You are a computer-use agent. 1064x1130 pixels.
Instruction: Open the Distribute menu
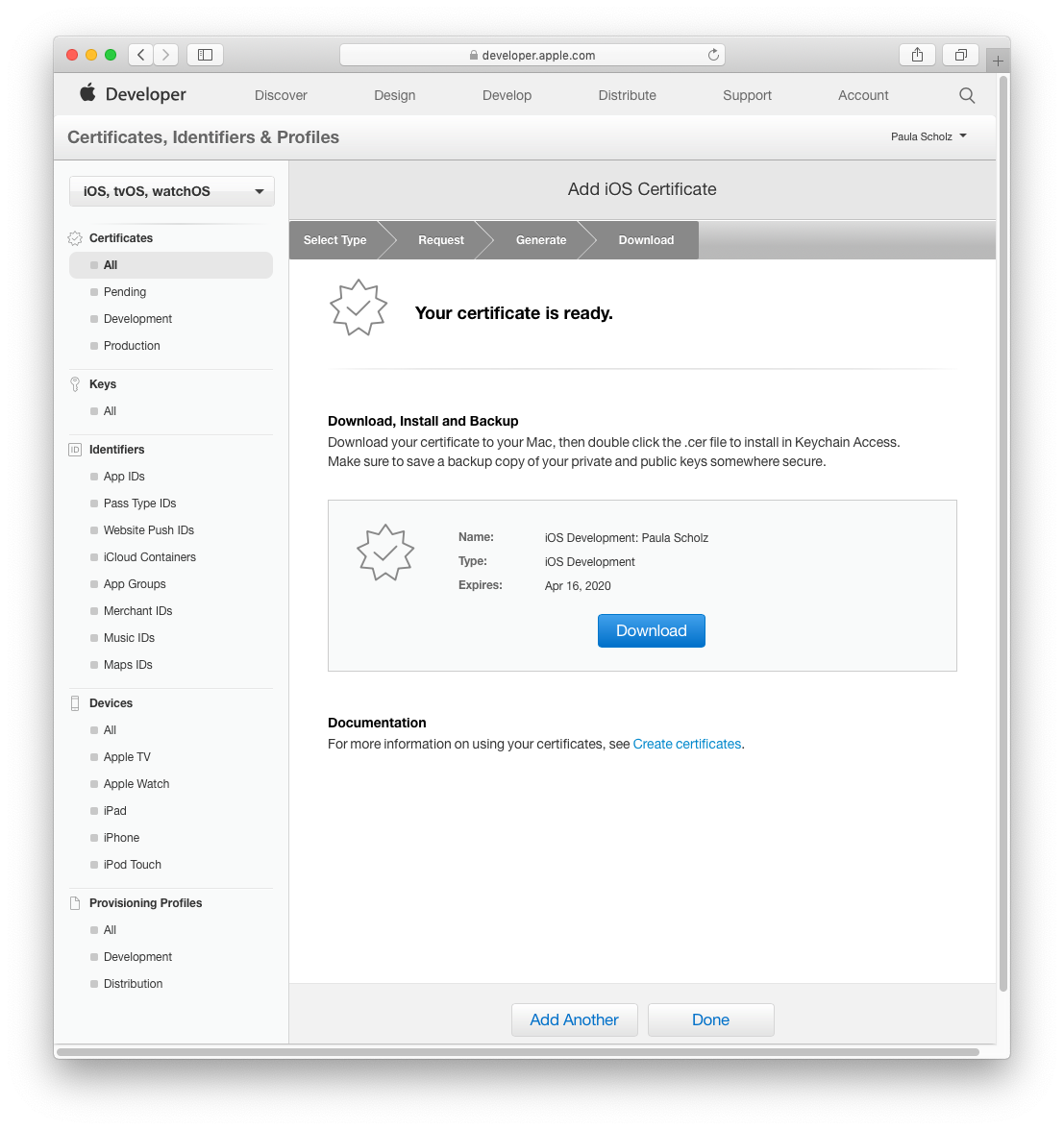point(627,95)
